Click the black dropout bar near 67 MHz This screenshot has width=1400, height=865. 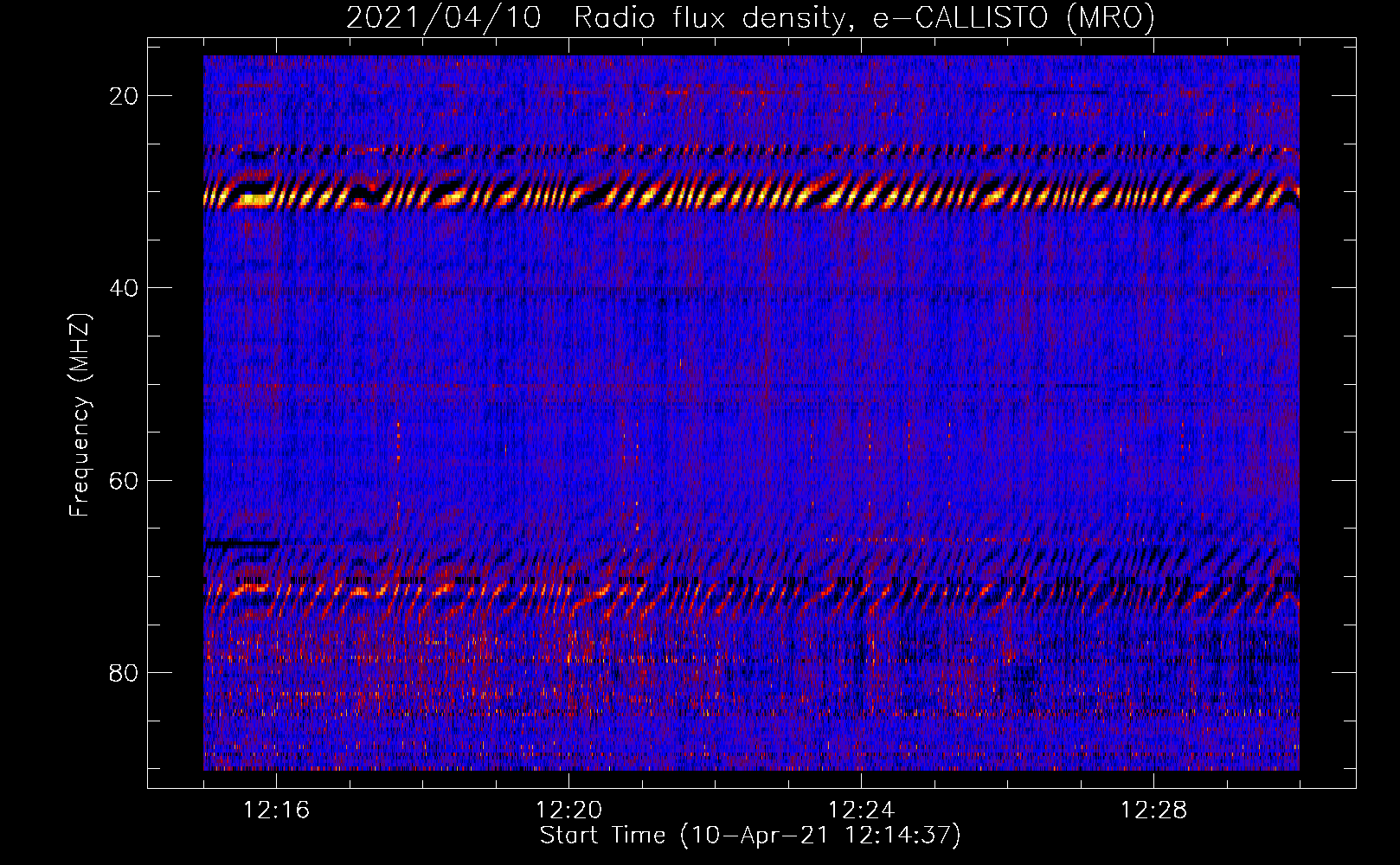pos(241,544)
